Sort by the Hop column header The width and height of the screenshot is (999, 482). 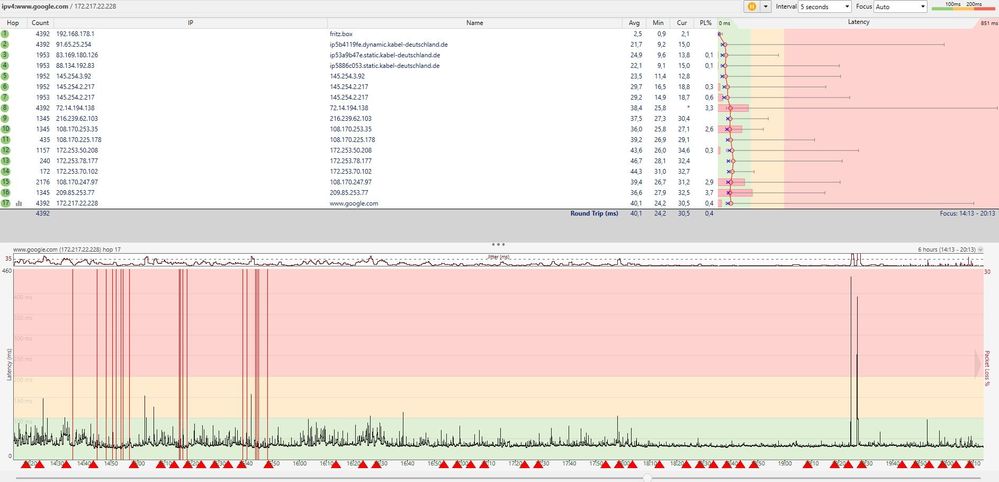coord(13,22)
